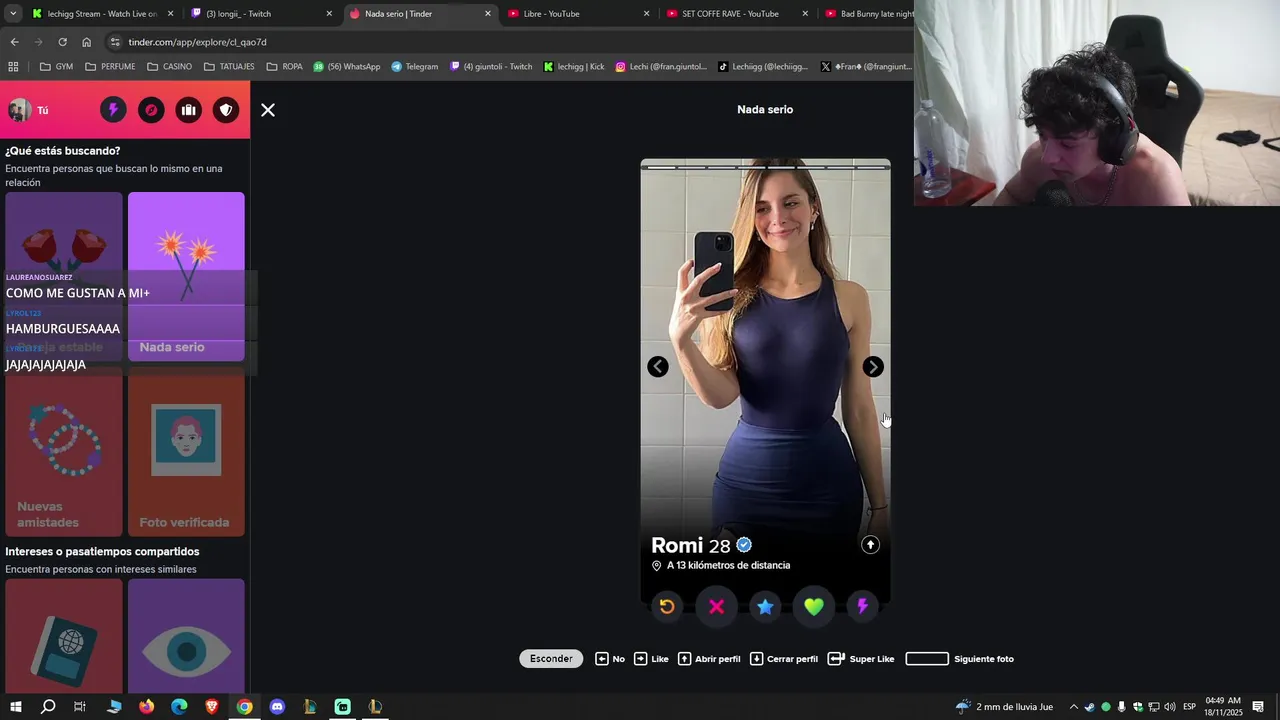Click the Siguiente foto spacebar hint
1280x720 pixels.
click(x=960, y=659)
